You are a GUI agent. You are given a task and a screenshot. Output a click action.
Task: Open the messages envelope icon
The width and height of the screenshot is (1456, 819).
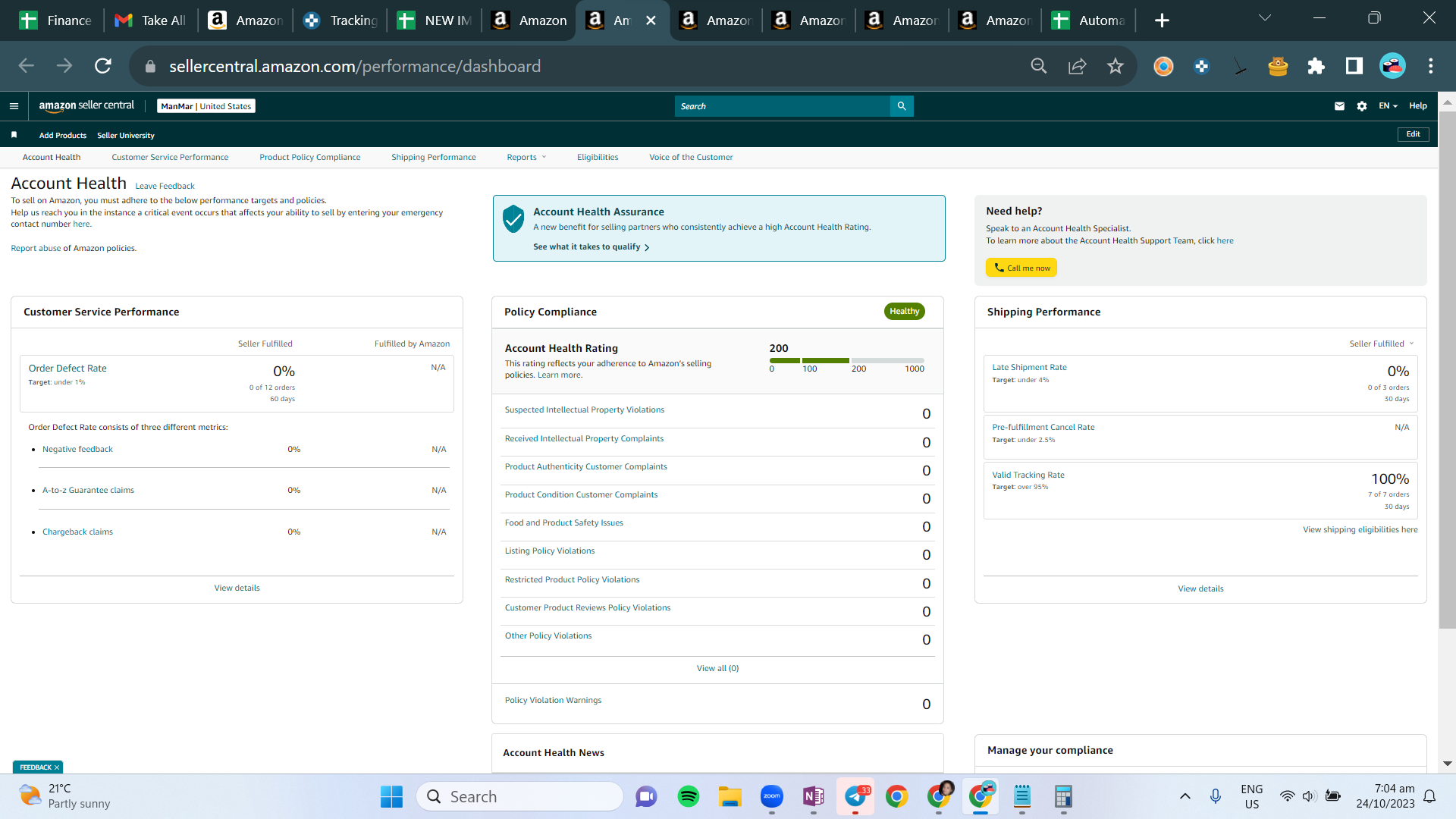pos(1339,106)
